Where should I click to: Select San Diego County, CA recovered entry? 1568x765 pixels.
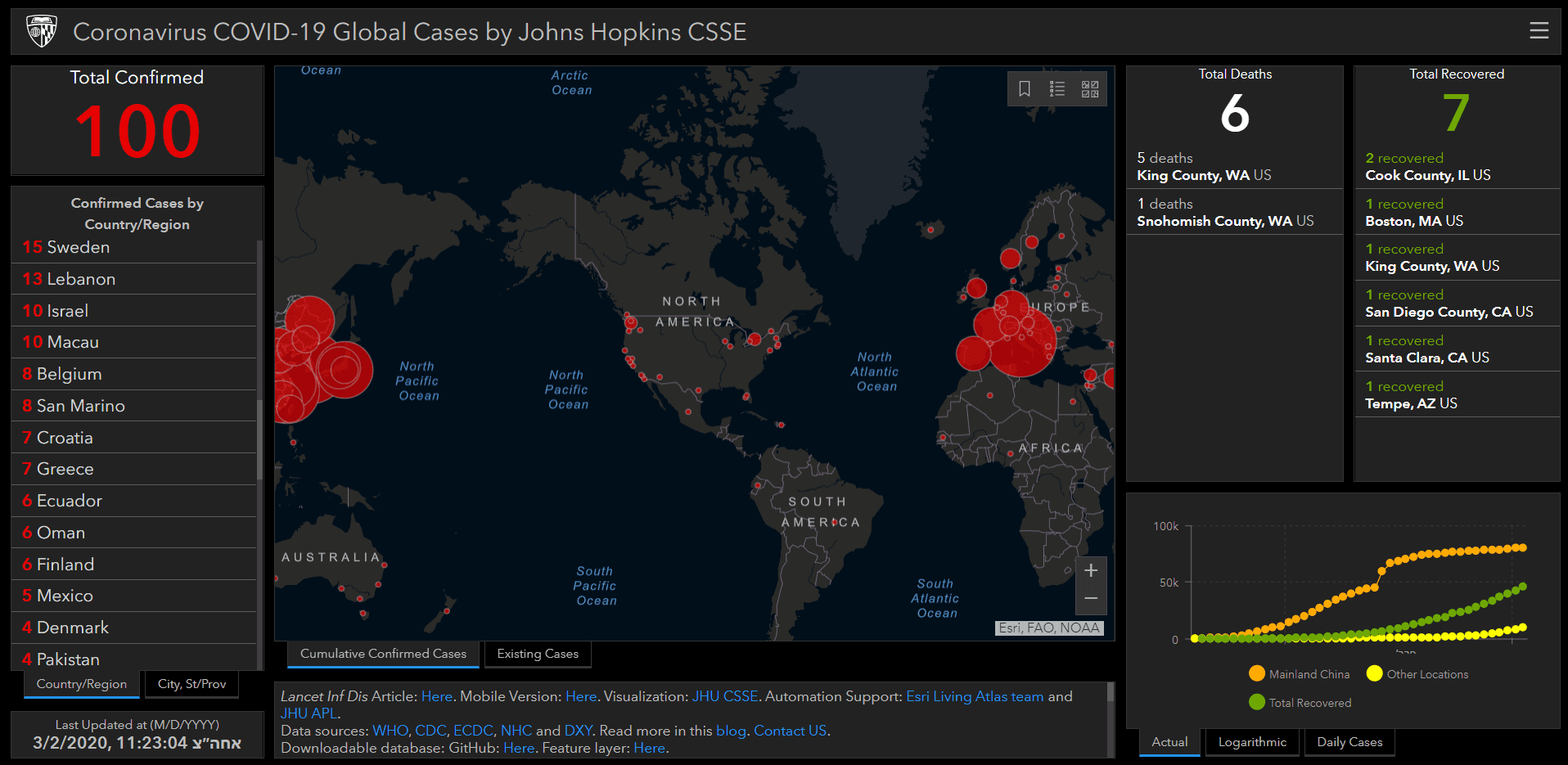tap(1457, 303)
